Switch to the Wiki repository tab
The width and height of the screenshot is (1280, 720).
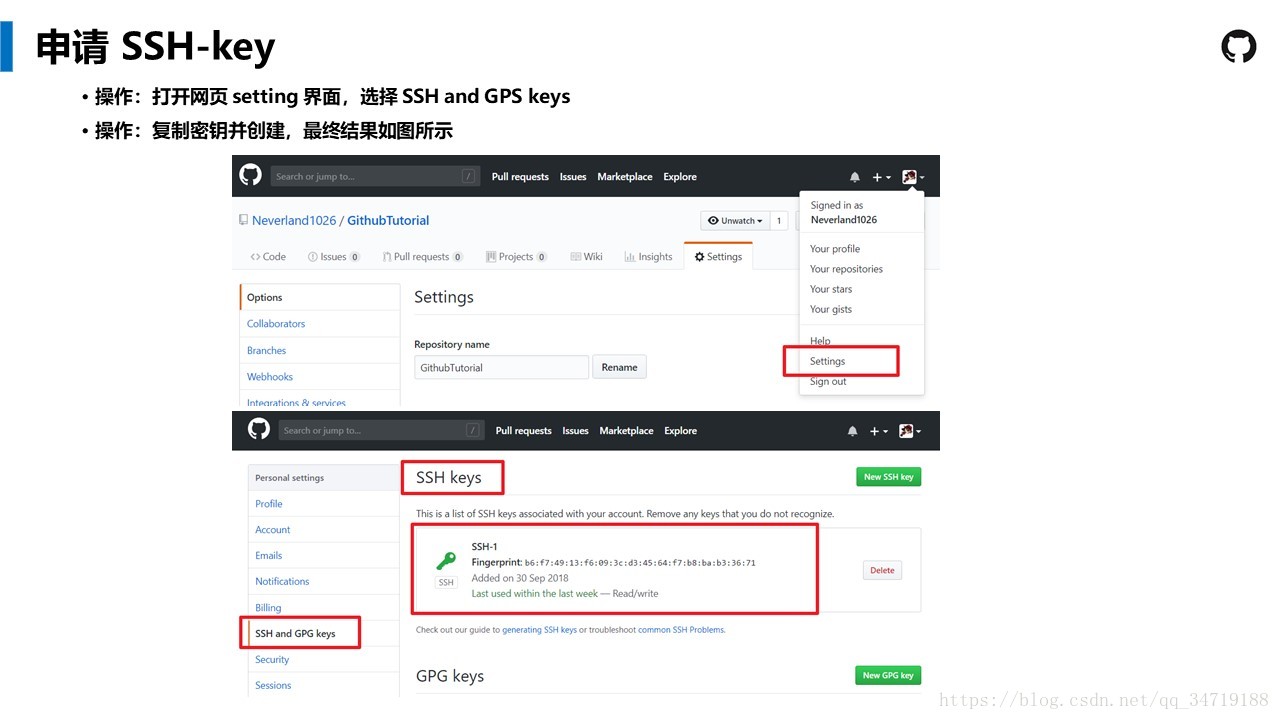(x=586, y=257)
